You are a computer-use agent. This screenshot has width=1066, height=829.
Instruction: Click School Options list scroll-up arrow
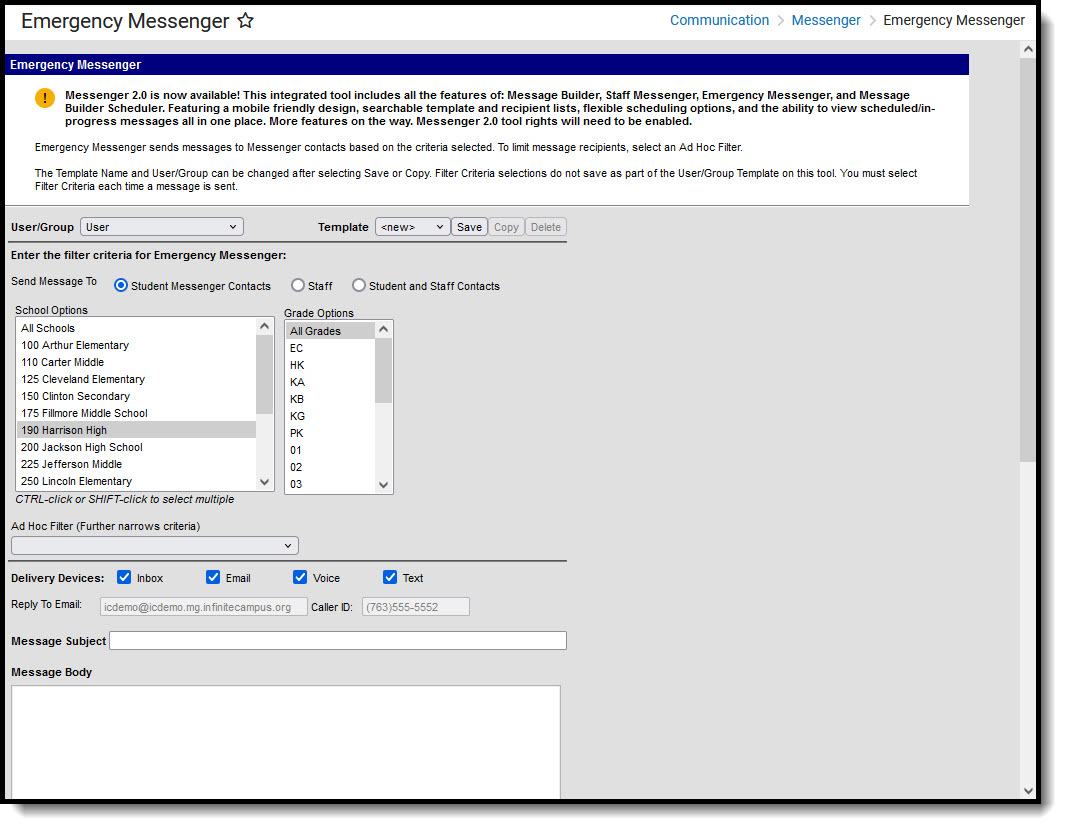[264, 327]
